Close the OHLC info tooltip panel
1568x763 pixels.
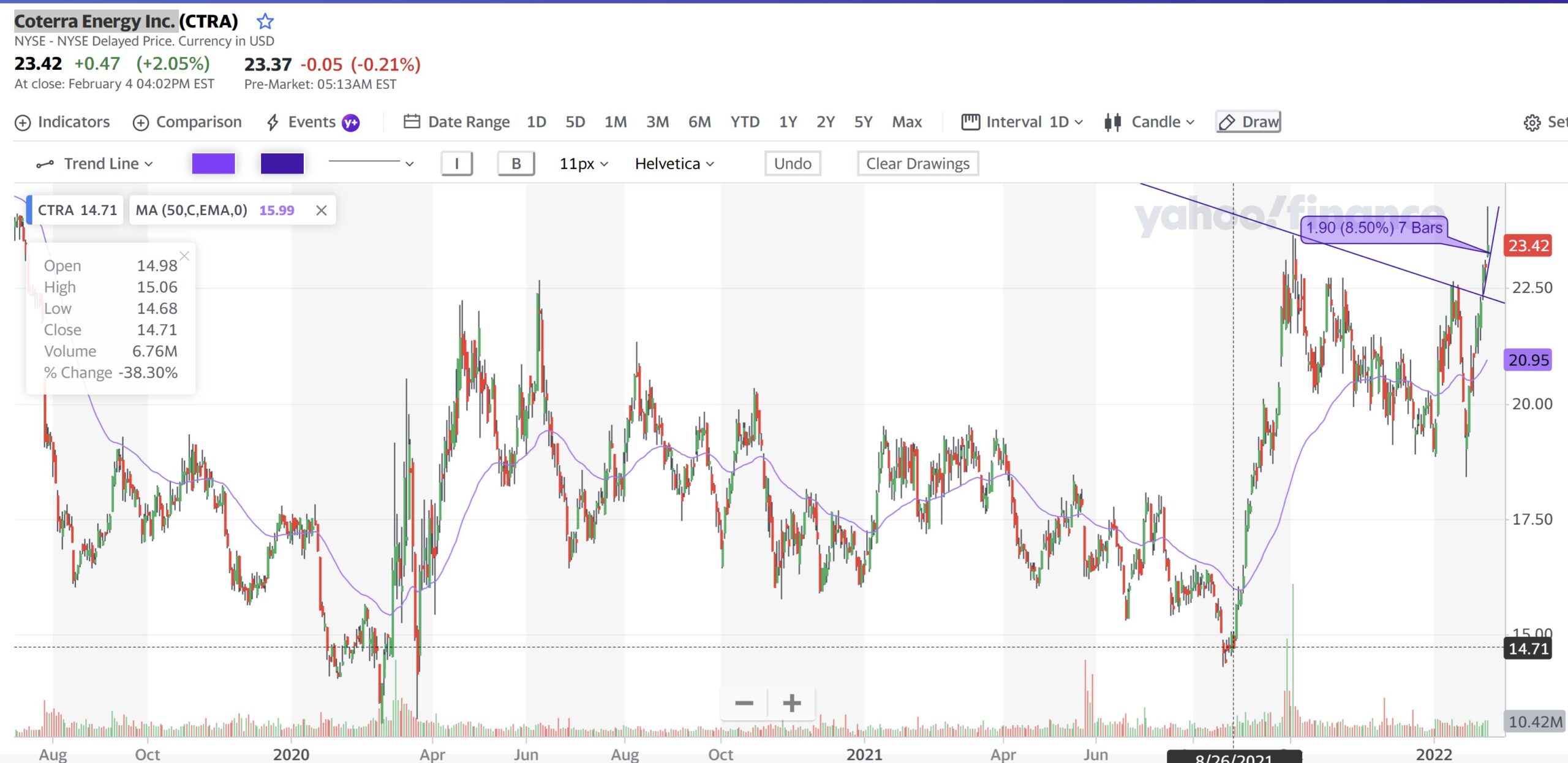click(184, 256)
